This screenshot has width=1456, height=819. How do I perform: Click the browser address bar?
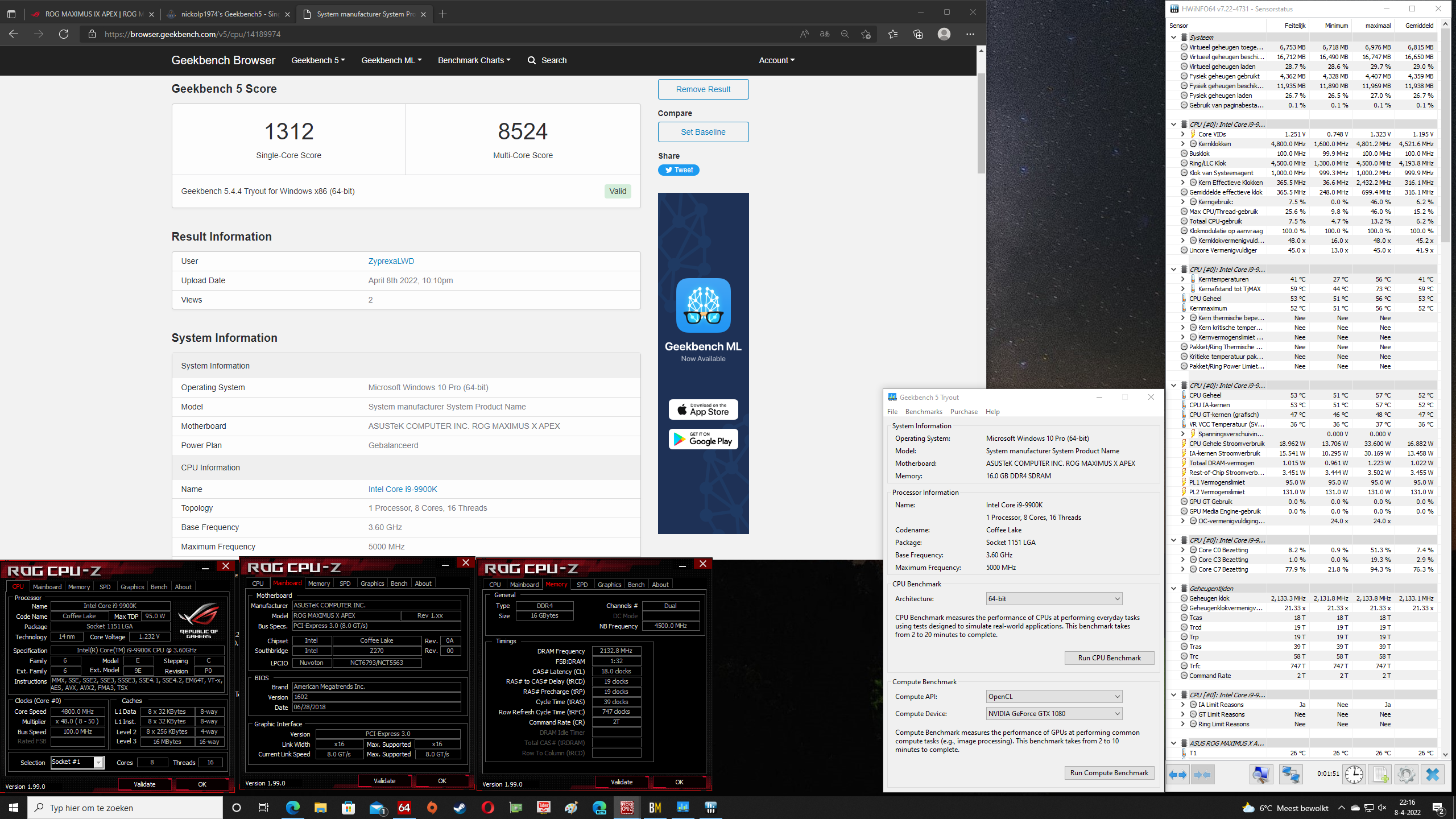[x=444, y=34]
